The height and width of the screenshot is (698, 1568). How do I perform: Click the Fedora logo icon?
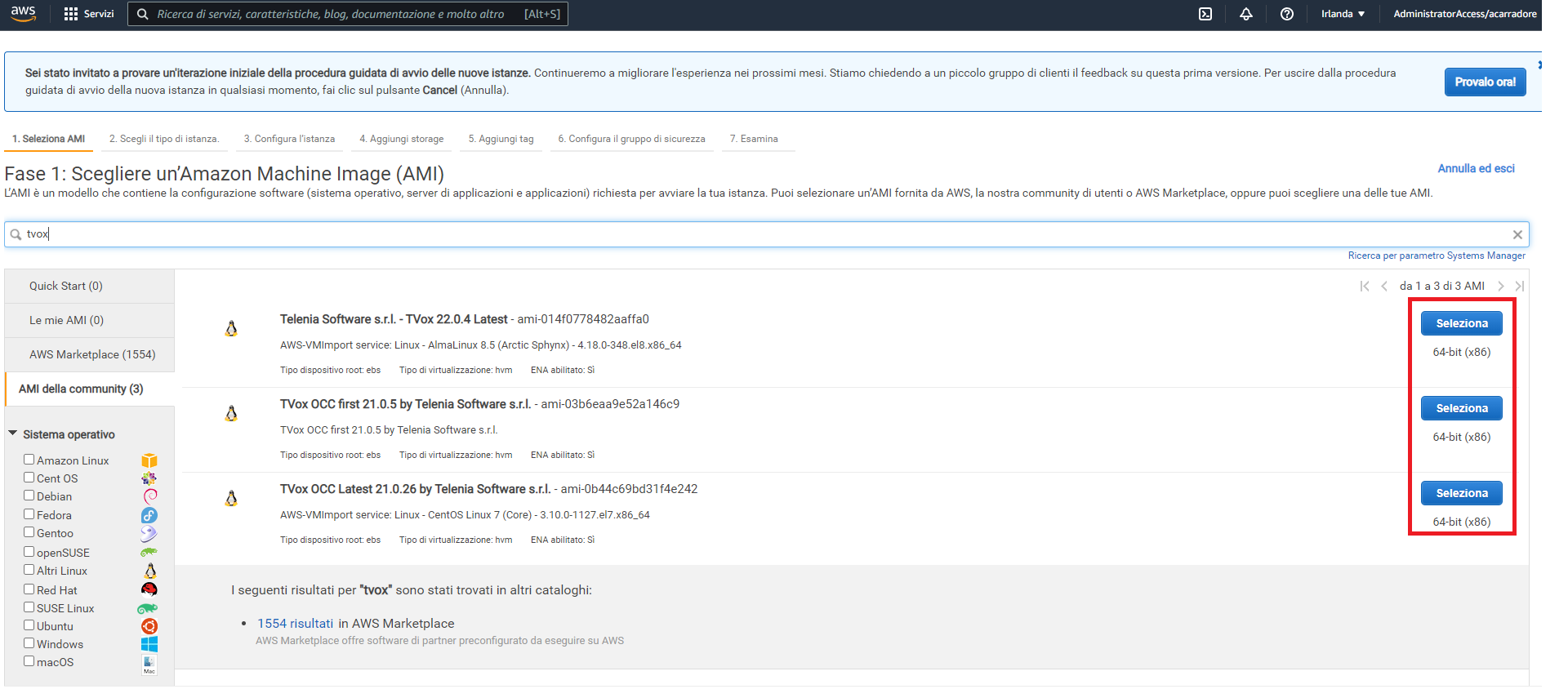coord(149,515)
